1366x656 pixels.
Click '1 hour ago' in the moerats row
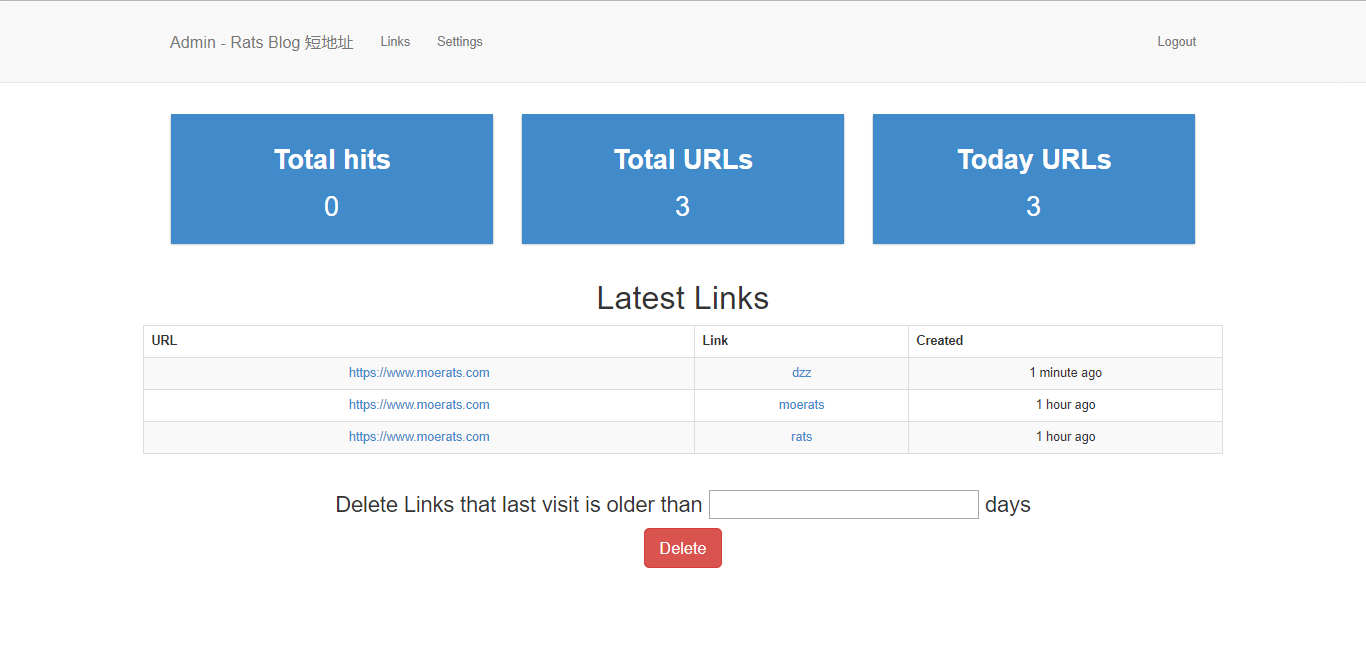click(x=1065, y=405)
